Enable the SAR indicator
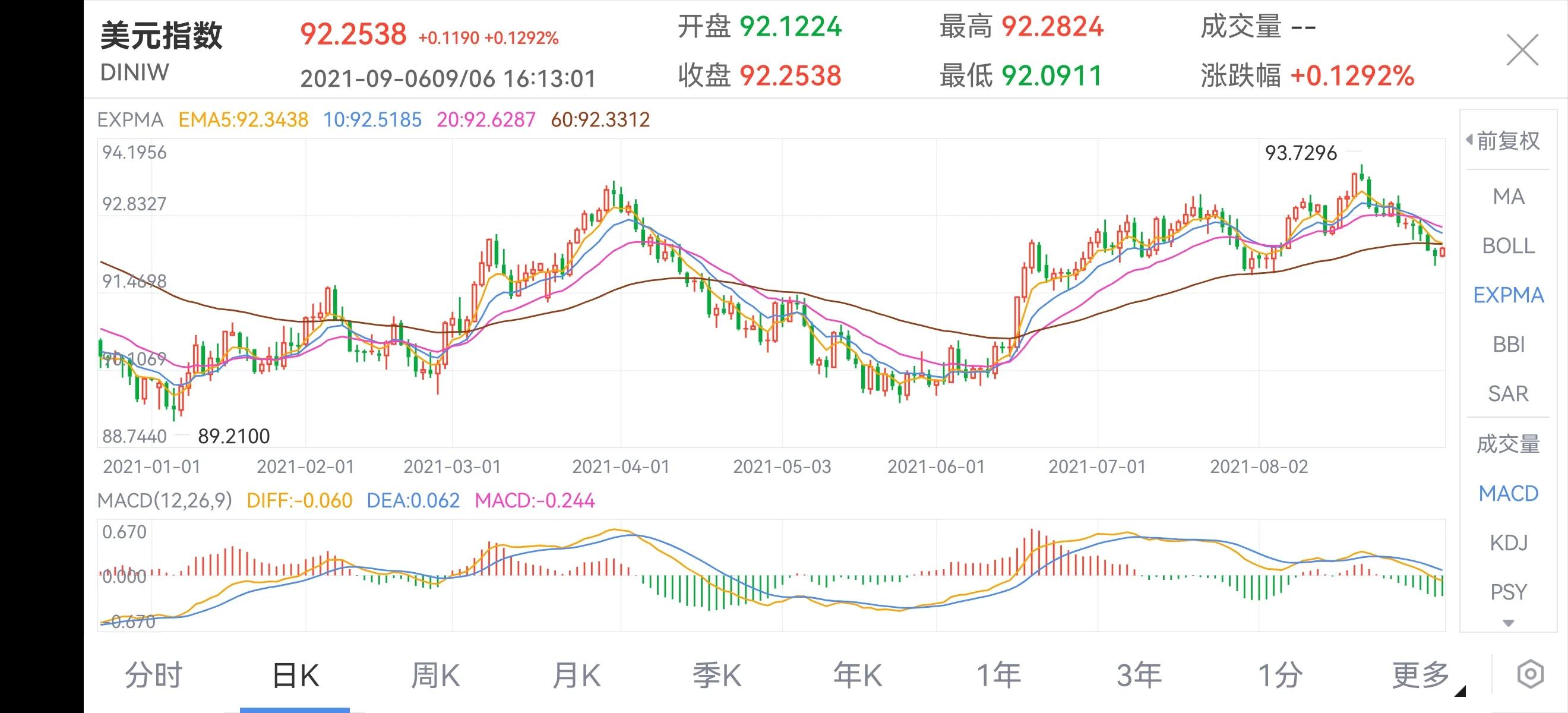 (x=1509, y=394)
